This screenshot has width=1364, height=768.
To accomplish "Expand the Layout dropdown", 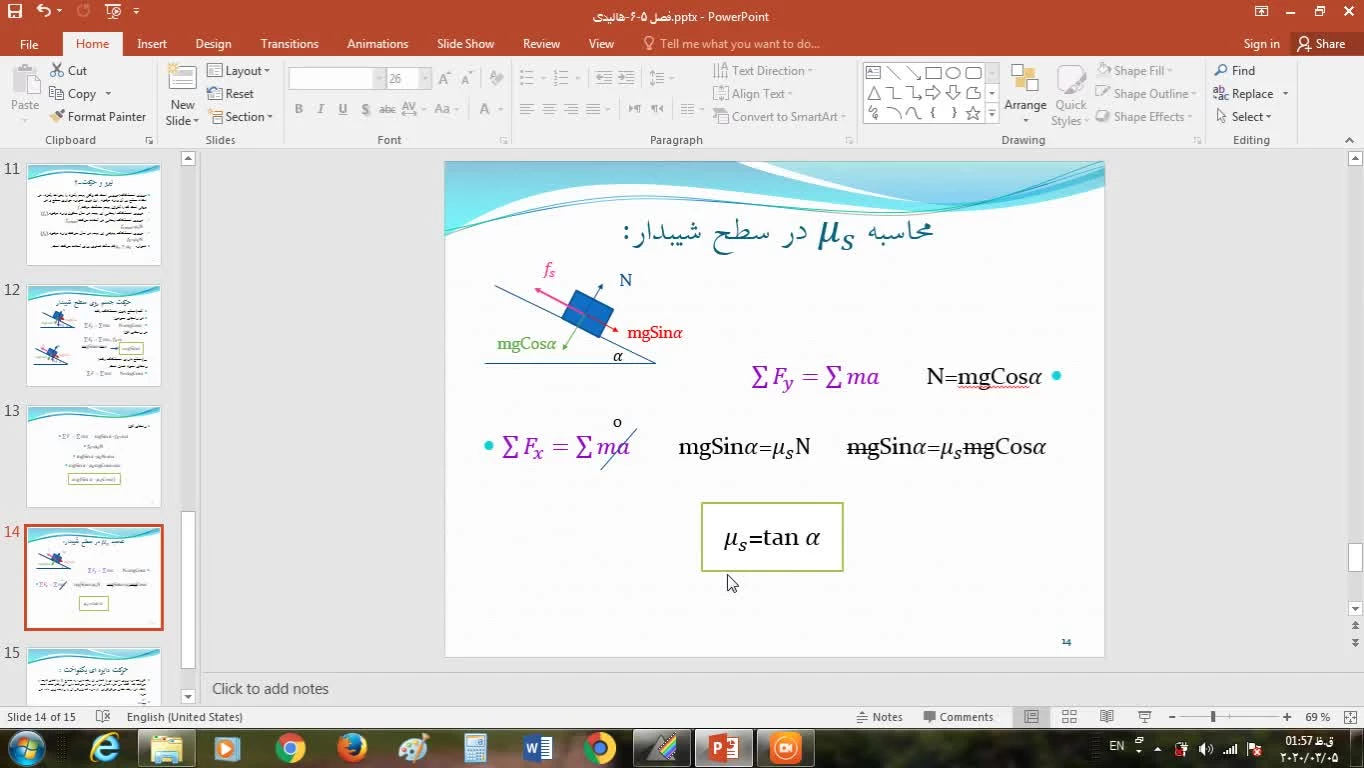I will [238, 71].
